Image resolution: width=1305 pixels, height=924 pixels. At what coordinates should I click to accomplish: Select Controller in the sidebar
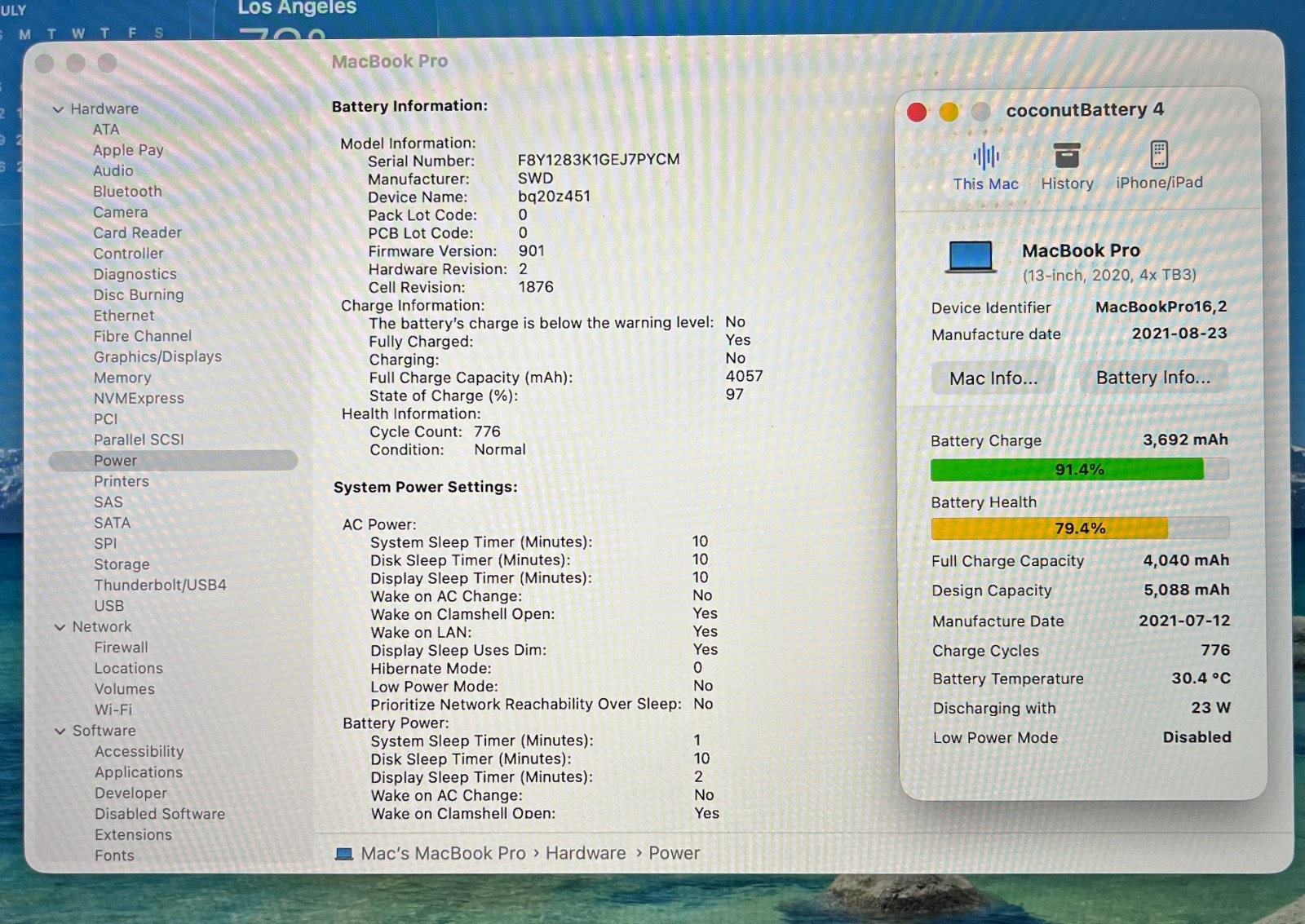tap(128, 254)
